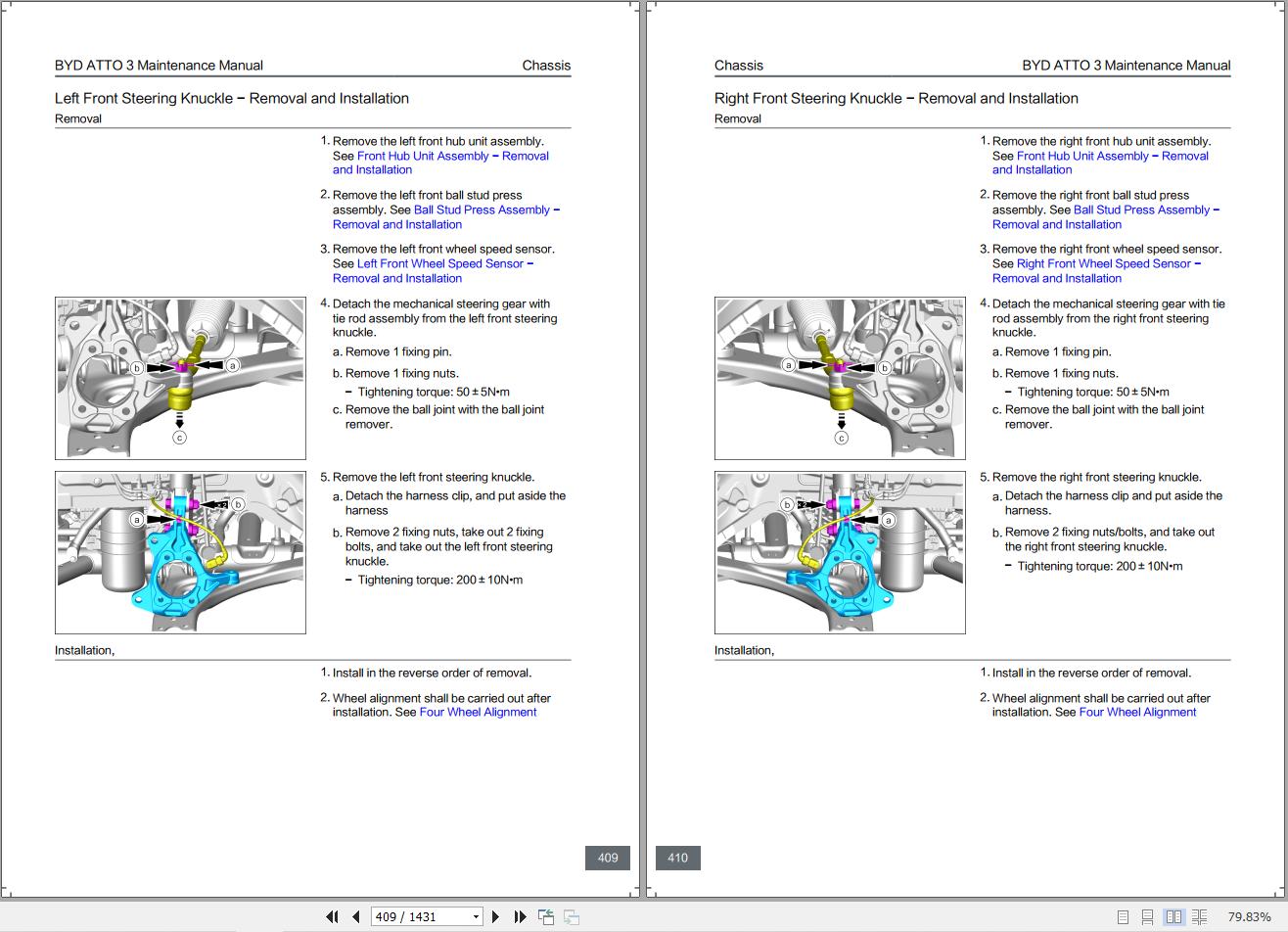Click the left tie rod ball joint diagram
Image resolution: width=1288 pixels, height=932 pixels.
tap(180, 378)
